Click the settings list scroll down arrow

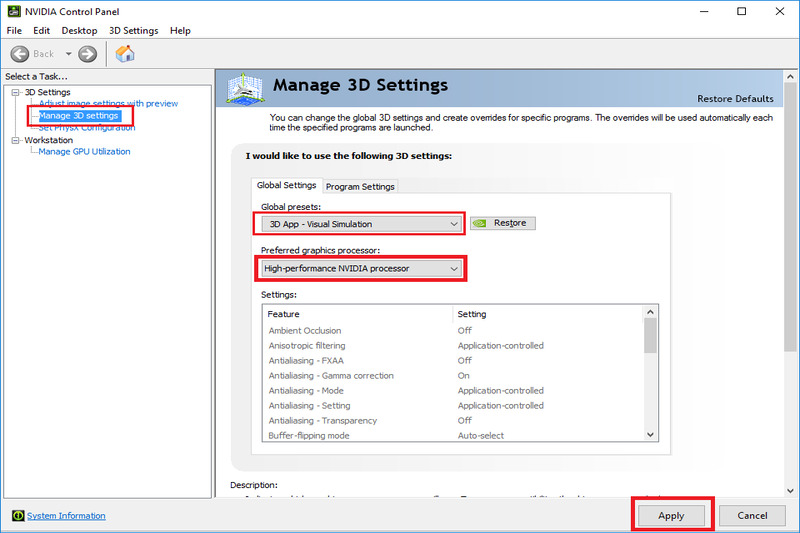[650, 435]
